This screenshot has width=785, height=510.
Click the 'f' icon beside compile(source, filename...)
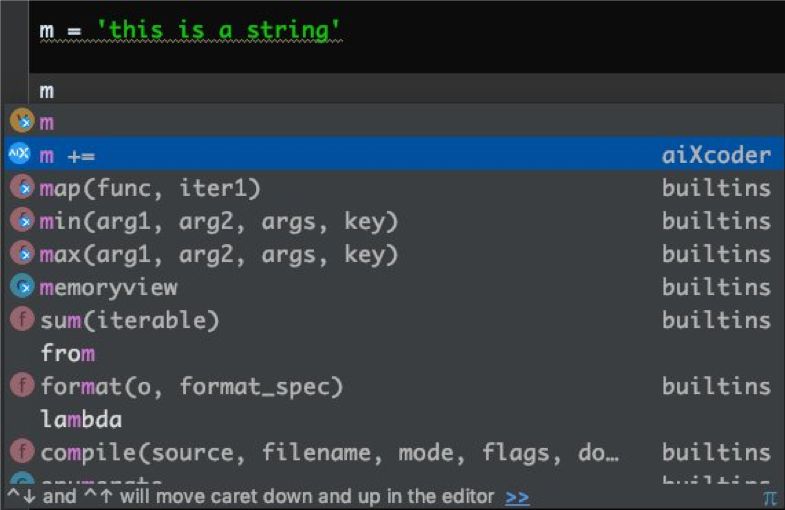tap(22, 452)
